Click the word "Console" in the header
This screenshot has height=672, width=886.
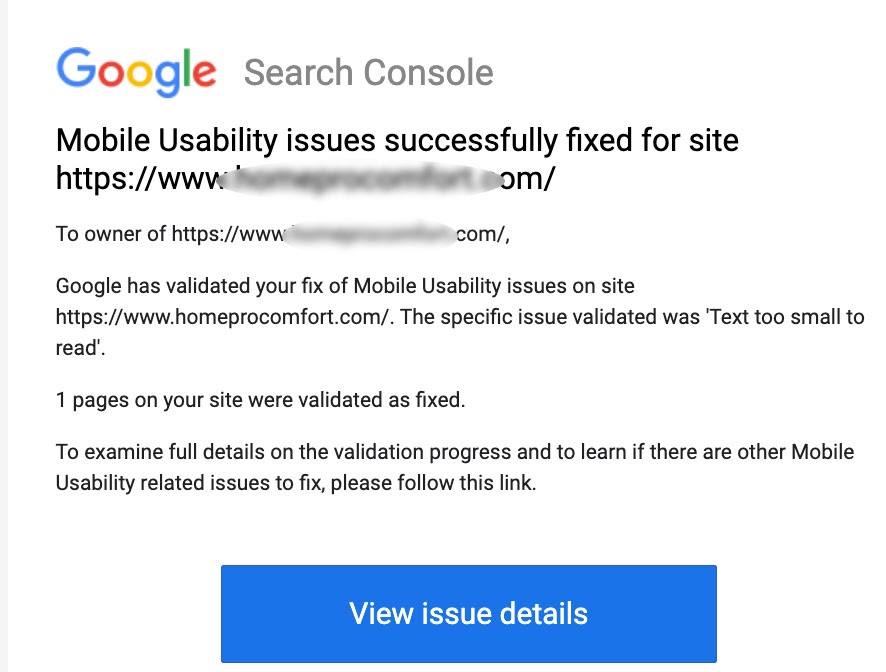pos(428,73)
